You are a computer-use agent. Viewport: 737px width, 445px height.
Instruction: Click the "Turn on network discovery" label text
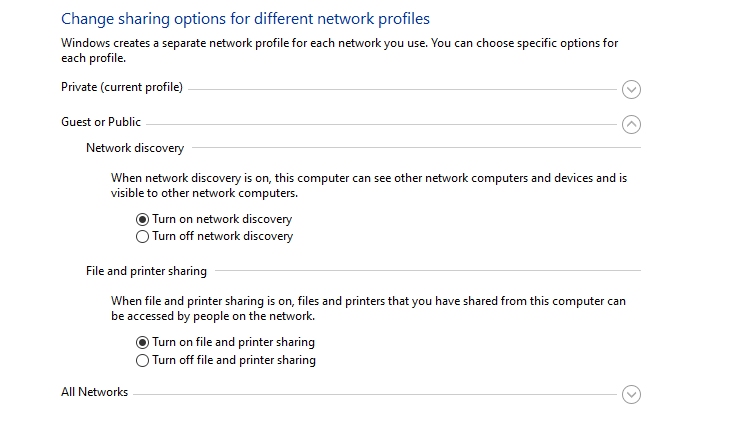pos(222,219)
